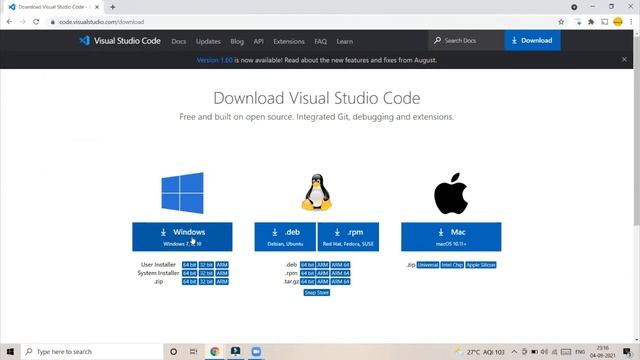Focus the Search Docs field

click(x=466, y=40)
